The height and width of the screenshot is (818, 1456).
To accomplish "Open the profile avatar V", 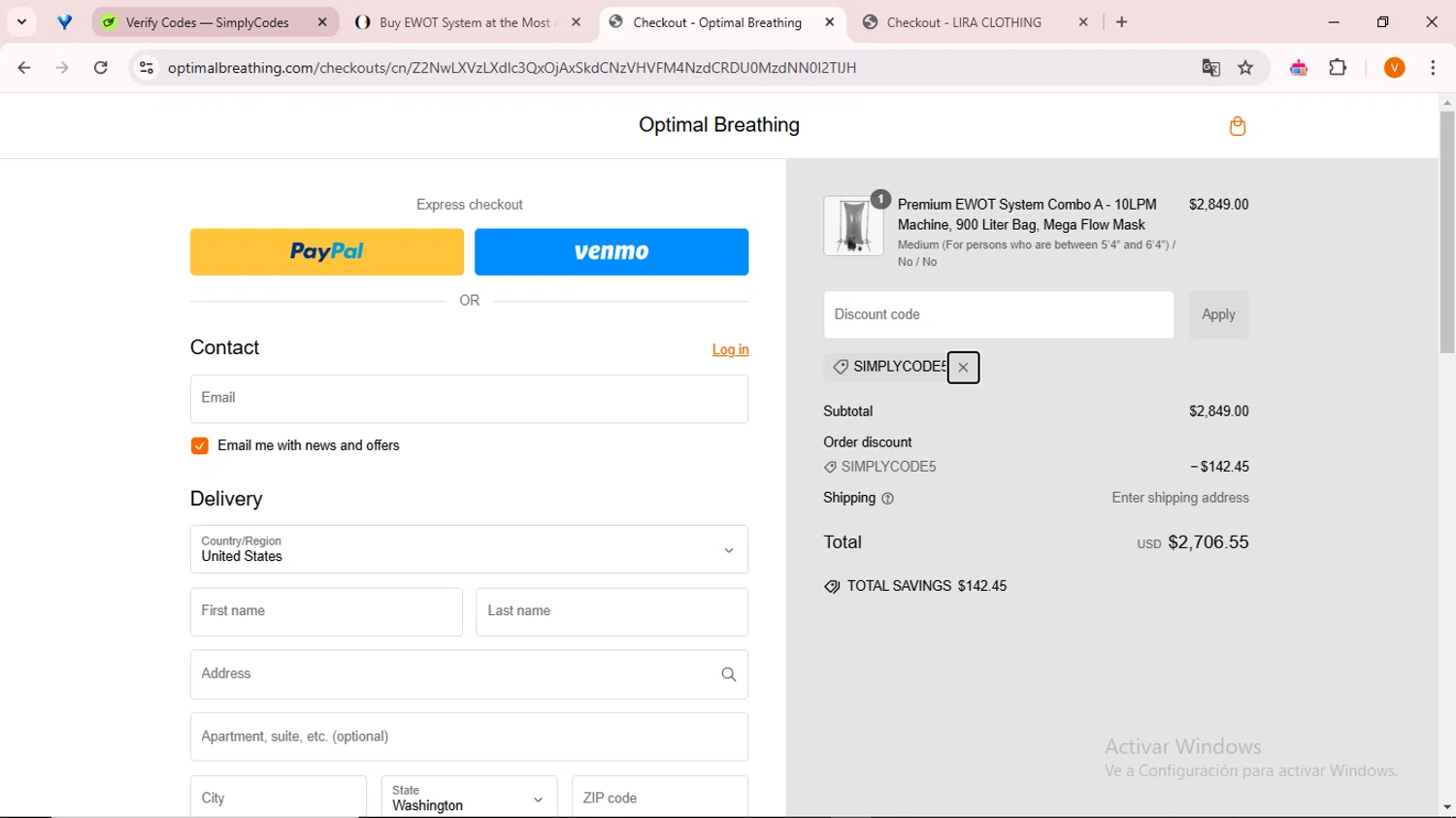I will [x=1394, y=68].
